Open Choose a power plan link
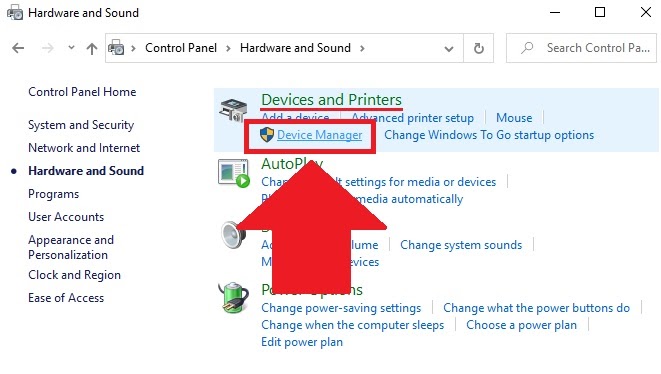The width and height of the screenshot is (661, 374). [521, 325]
